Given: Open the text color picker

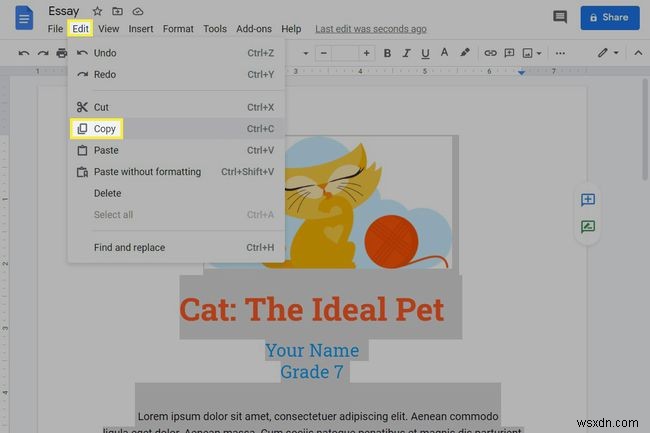Looking at the screenshot, I should [444, 53].
